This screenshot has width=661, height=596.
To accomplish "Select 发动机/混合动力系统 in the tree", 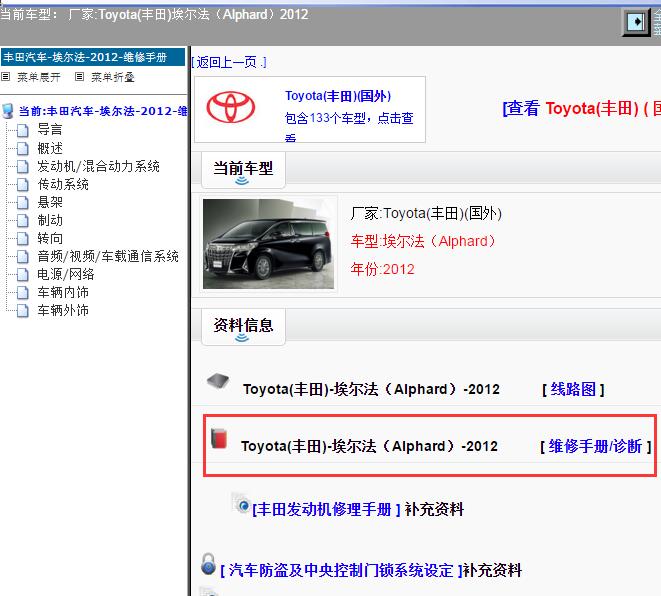I will click(x=98, y=166).
